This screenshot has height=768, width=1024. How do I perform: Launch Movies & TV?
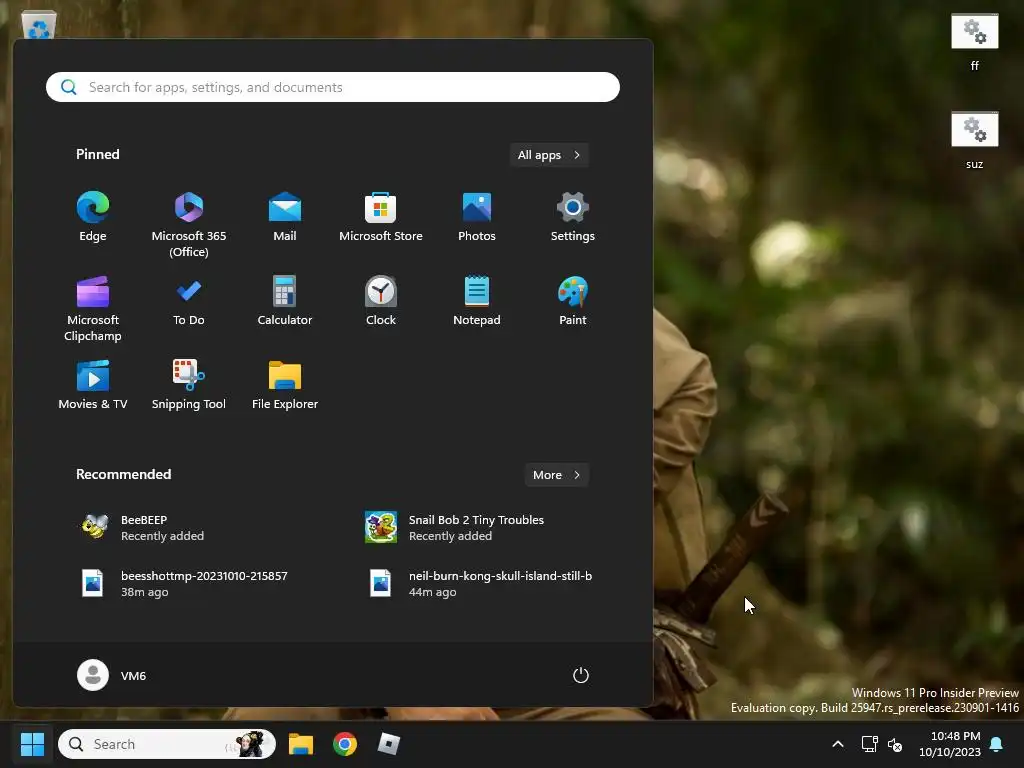[93, 385]
